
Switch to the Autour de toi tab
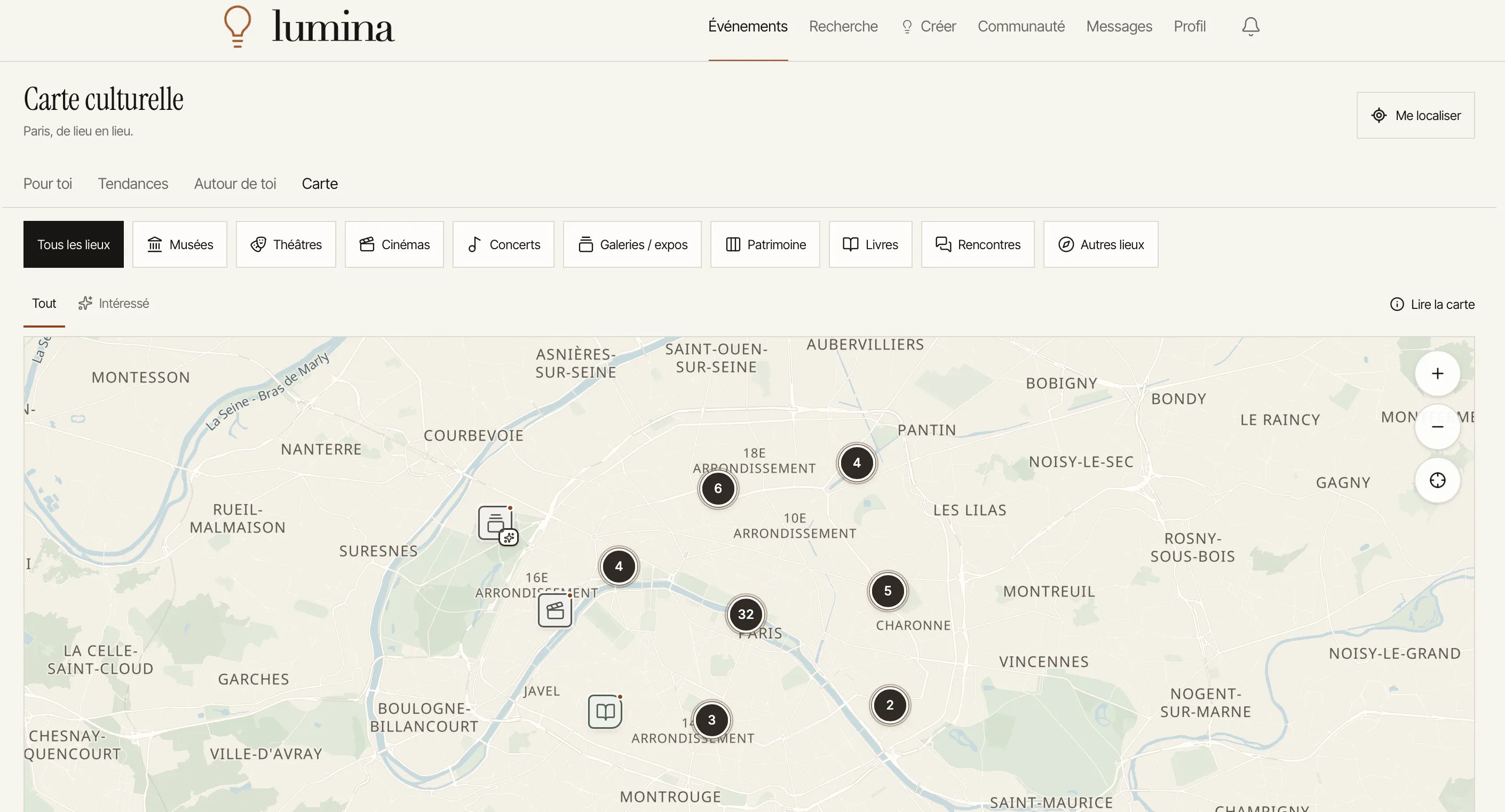point(235,184)
